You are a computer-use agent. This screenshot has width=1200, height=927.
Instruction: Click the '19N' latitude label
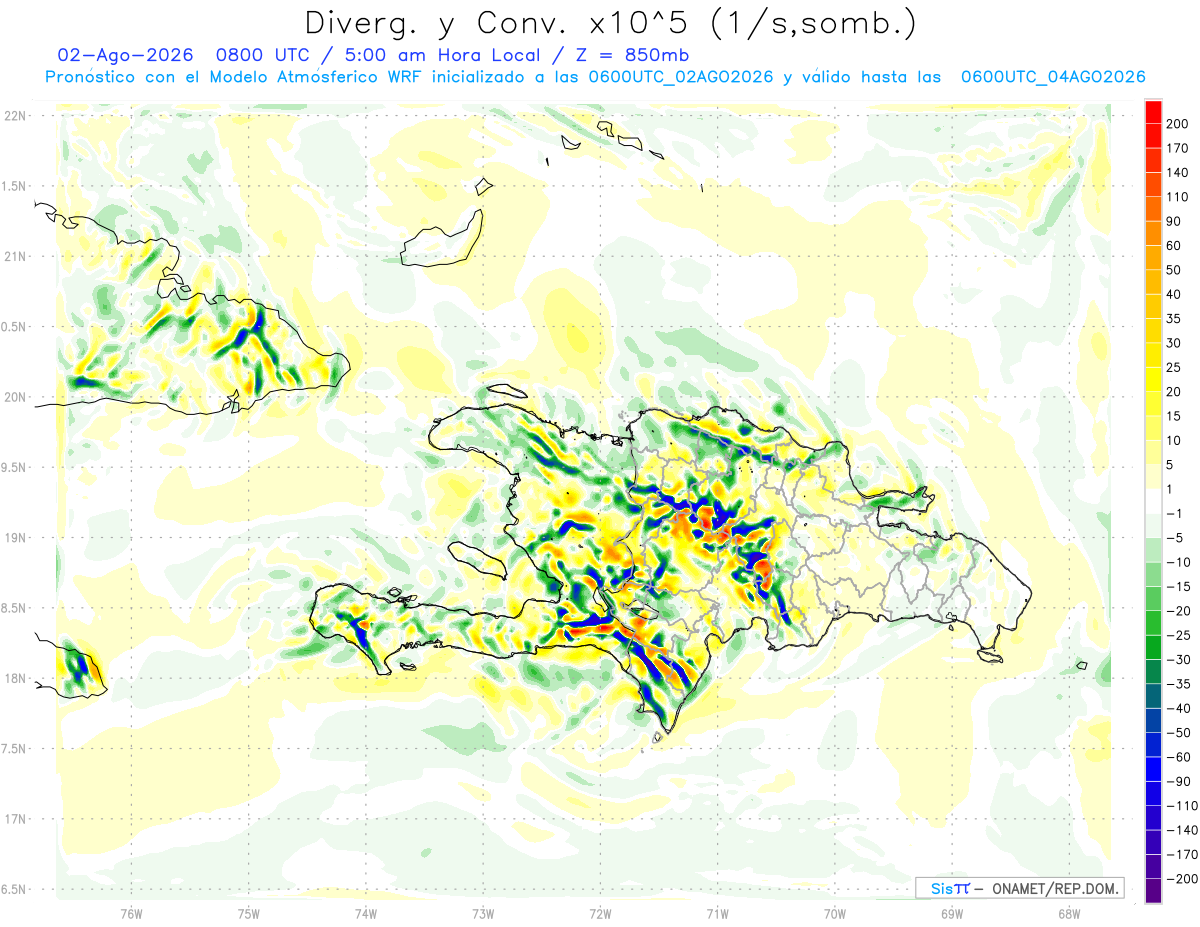pyautogui.click(x=15, y=538)
